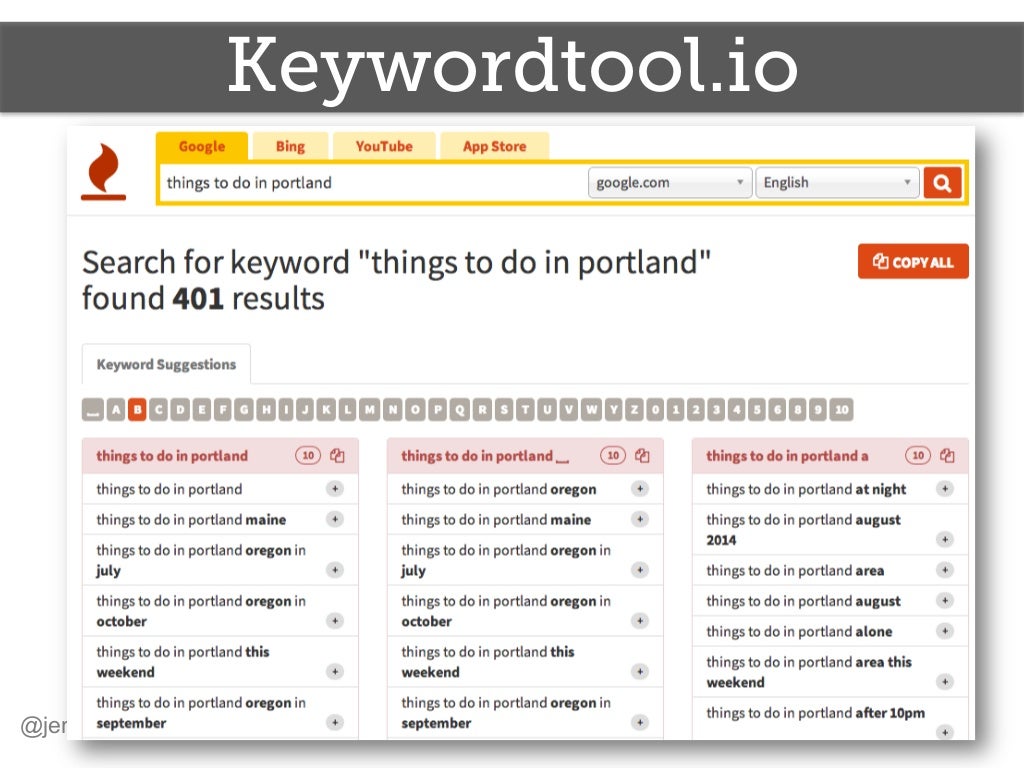Click the 'found 401 results' heading text

pyautogui.click(x=203, y=298)
